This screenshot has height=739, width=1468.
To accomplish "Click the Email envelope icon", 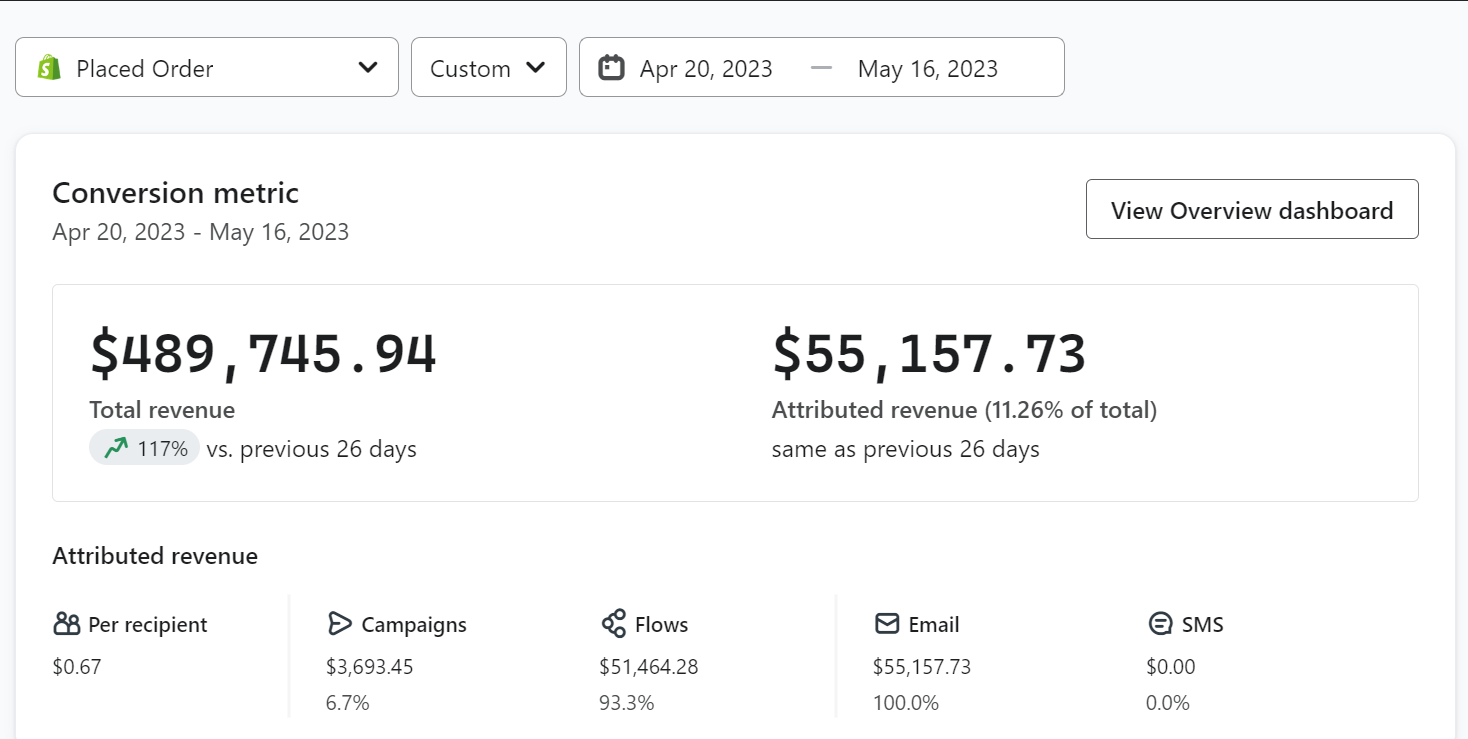I will 887,624.
